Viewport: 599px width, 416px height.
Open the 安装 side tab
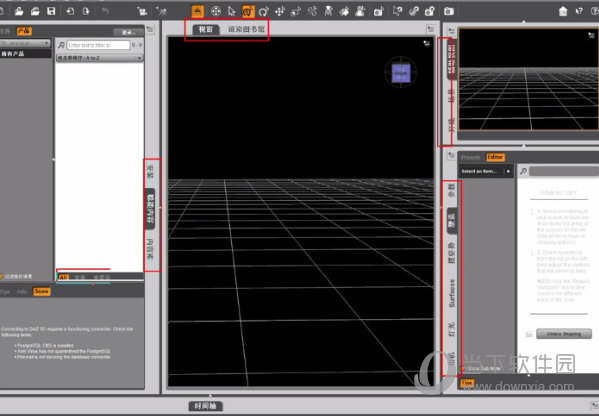[150, 172]
